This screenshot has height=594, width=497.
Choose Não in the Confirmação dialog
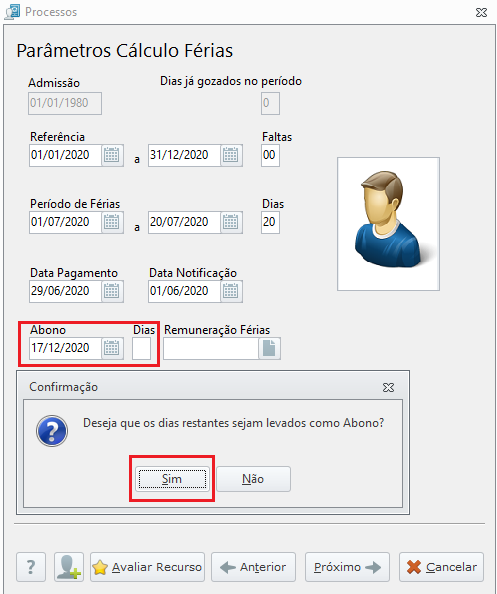pyautogui.click(x=253, y=479)
